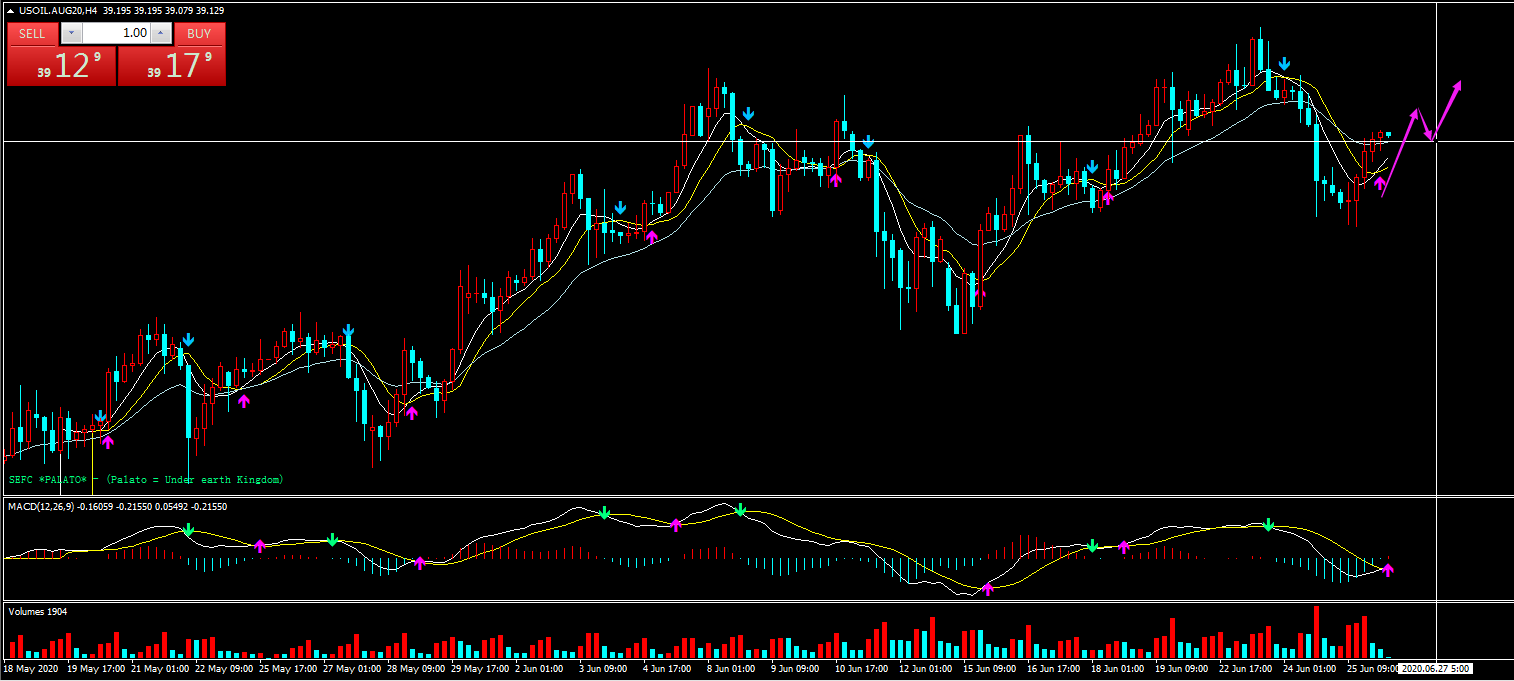Click the highlighted 2020.06.27 5:00 time label

click(x=1435, y=668)
